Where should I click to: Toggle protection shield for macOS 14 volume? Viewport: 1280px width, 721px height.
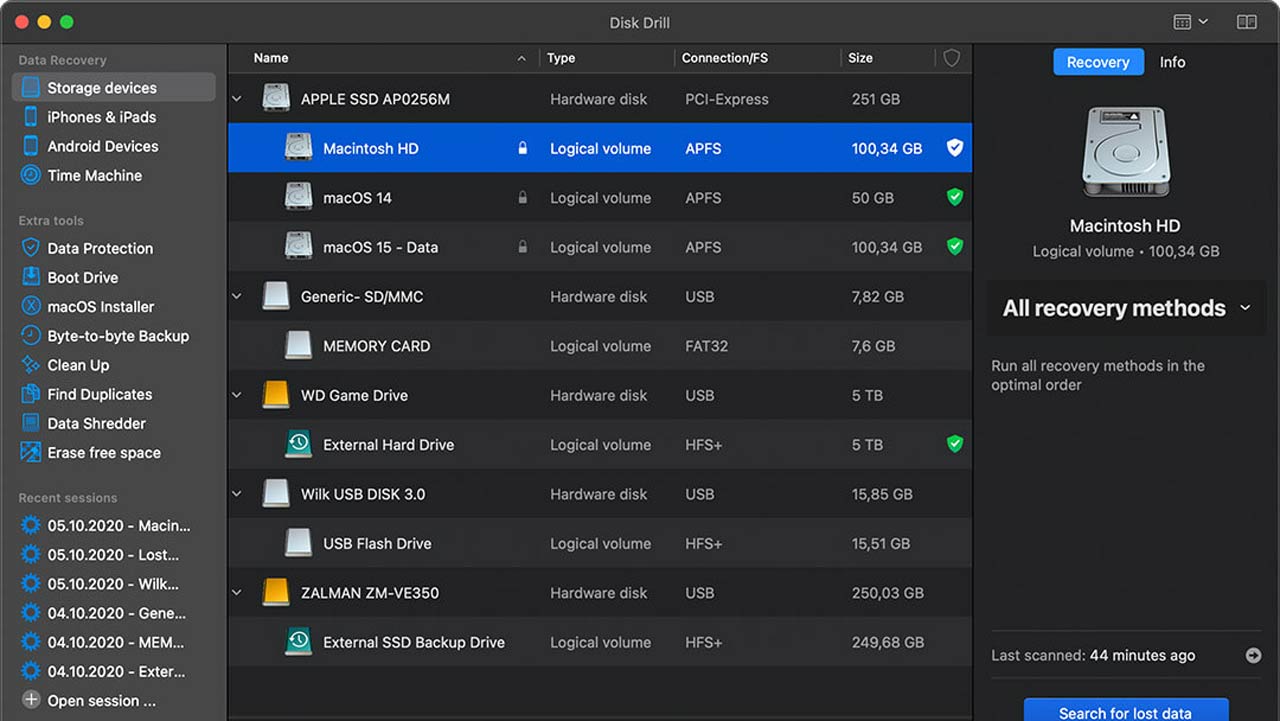954,198
